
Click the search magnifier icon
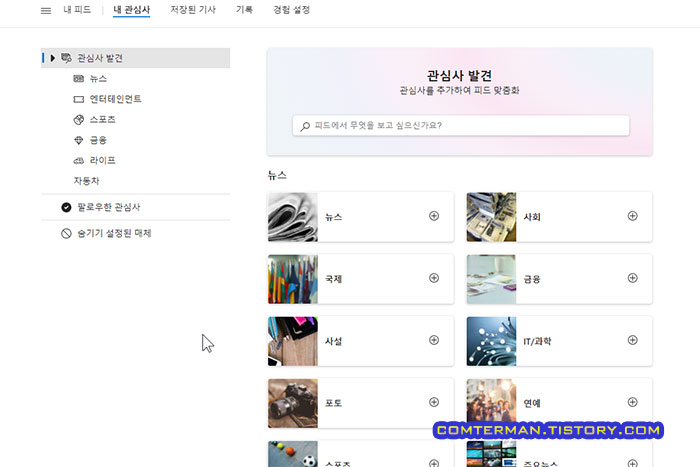305,126
